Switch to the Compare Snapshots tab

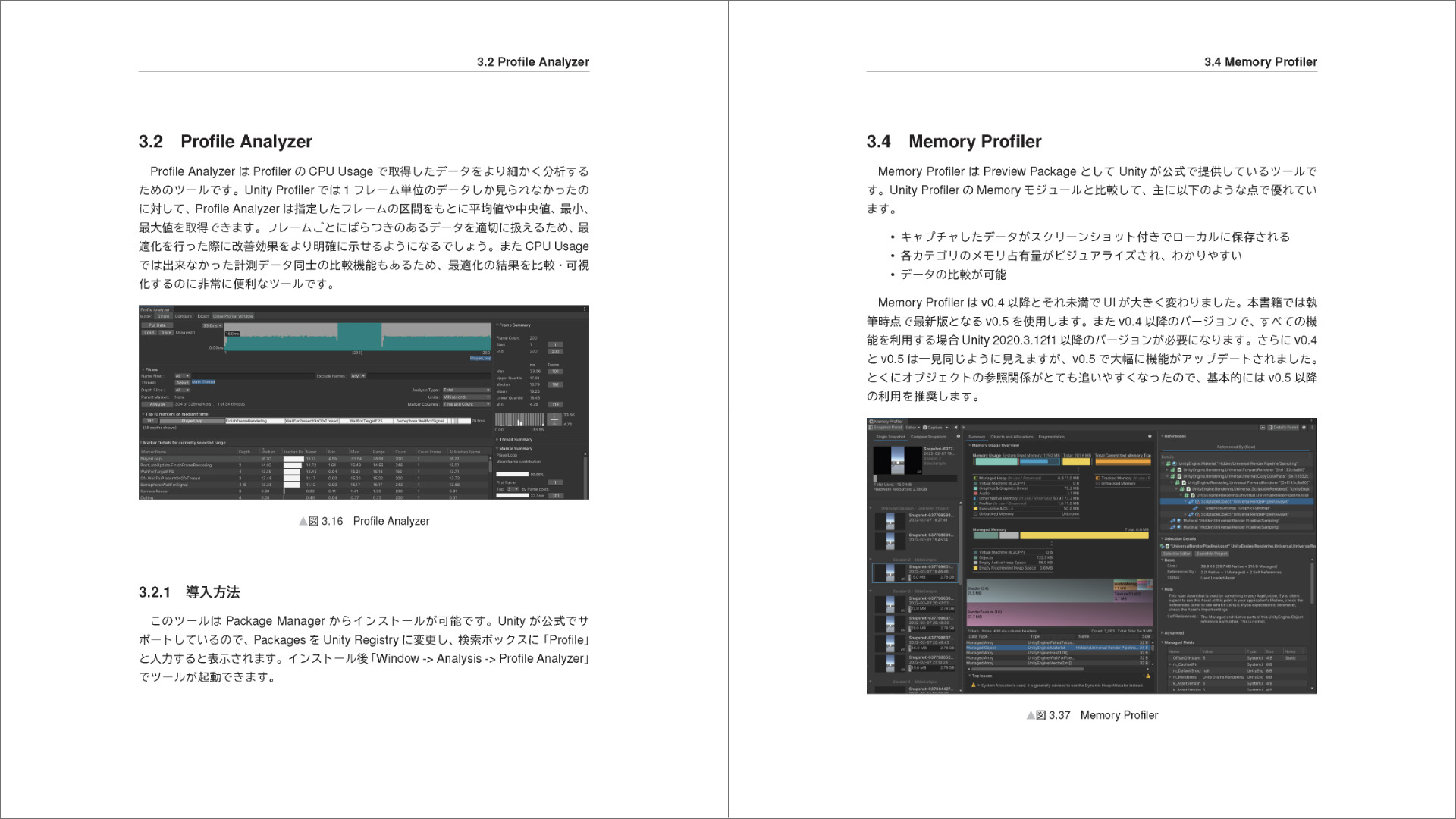click(x=928, y=437)
